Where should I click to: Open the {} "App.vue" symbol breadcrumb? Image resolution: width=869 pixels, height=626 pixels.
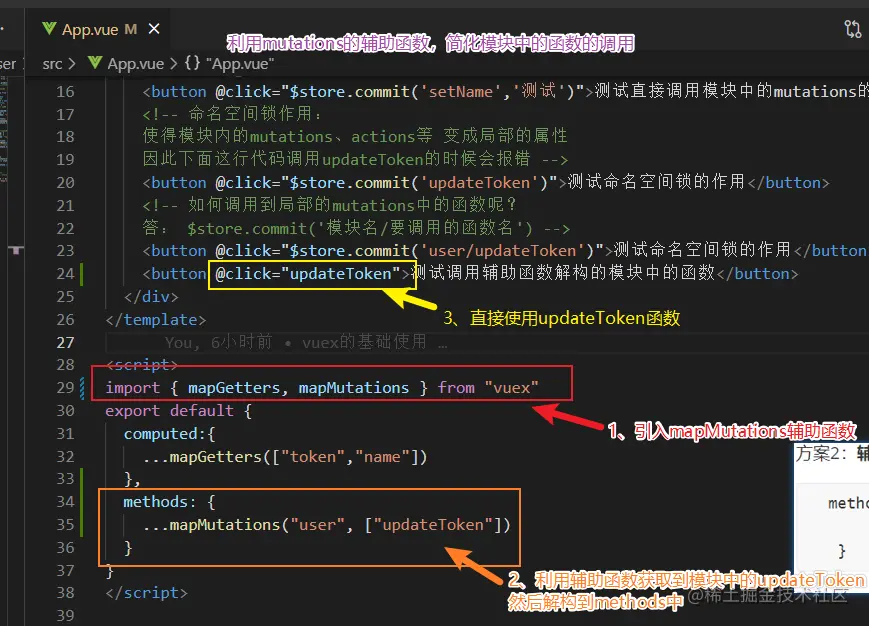pyautogui.click(x=229, y=63)
